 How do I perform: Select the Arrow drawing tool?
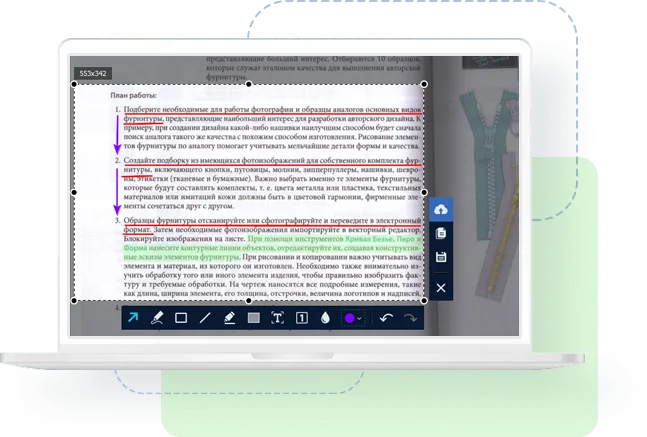click(x=133, y=318)
